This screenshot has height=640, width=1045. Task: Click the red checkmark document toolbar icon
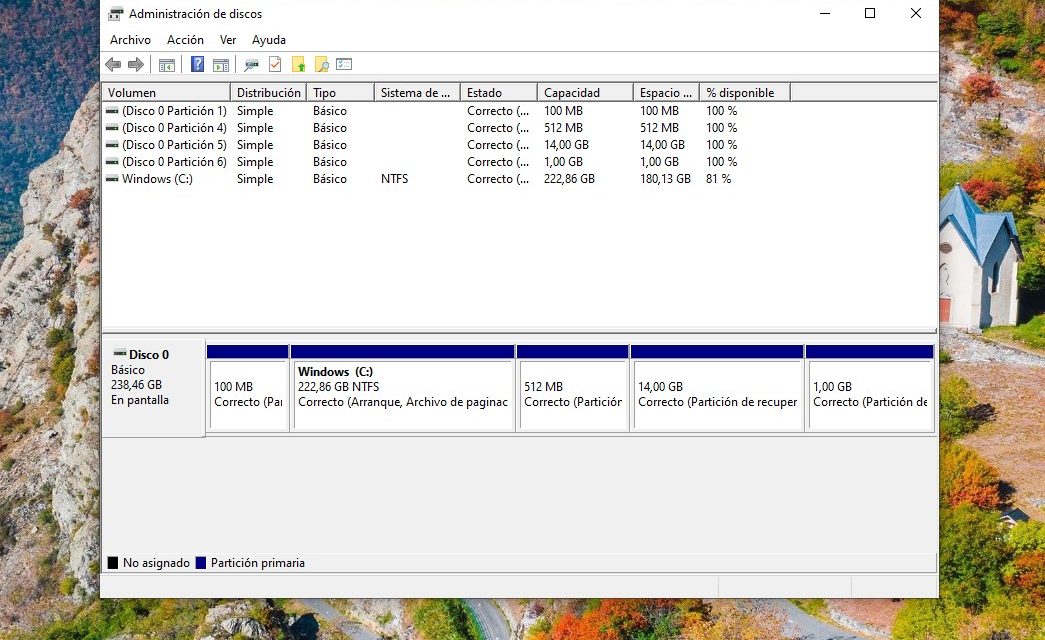[x=275, y=65]
